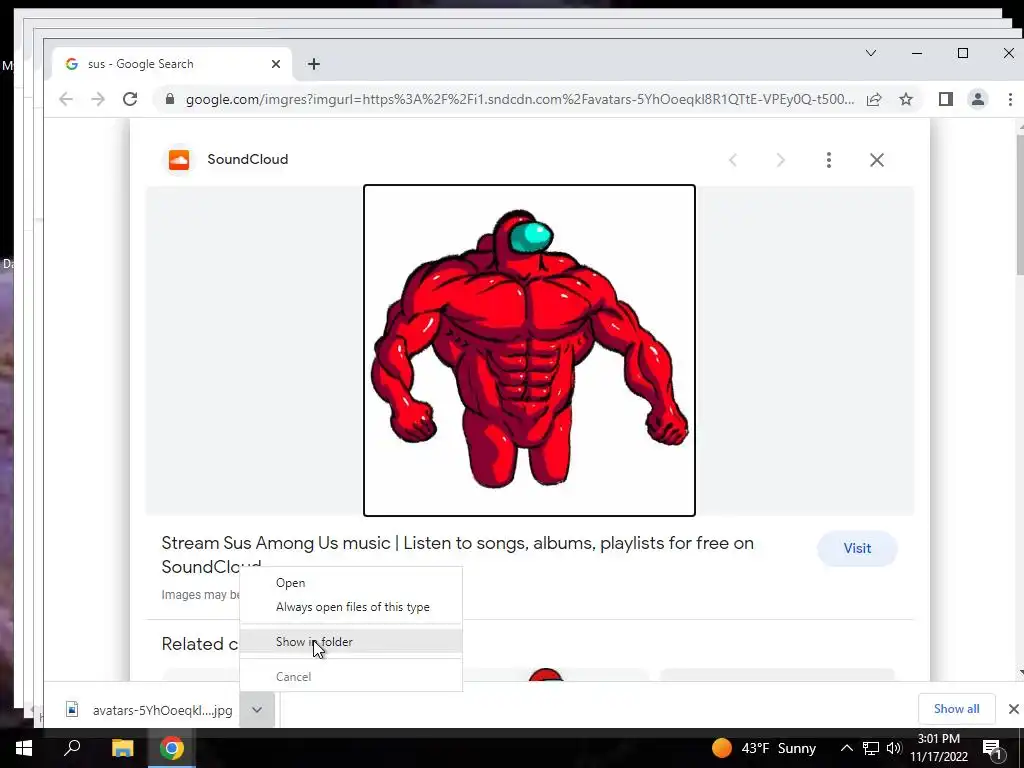This screenshot has width=1024, height=768.
Task: Open the Chrome side panel
Action: [x=946, y=99]
